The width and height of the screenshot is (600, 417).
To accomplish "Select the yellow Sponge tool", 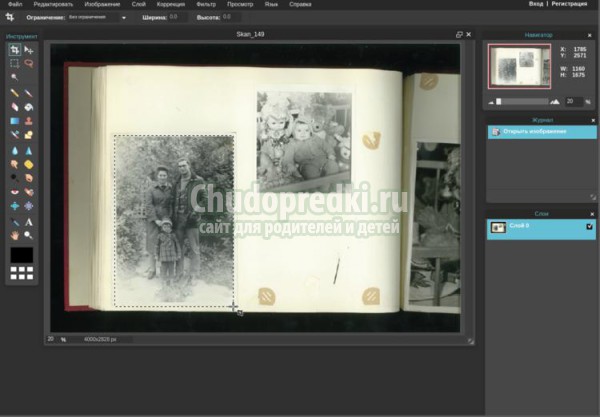I will [x=29, y=165].
